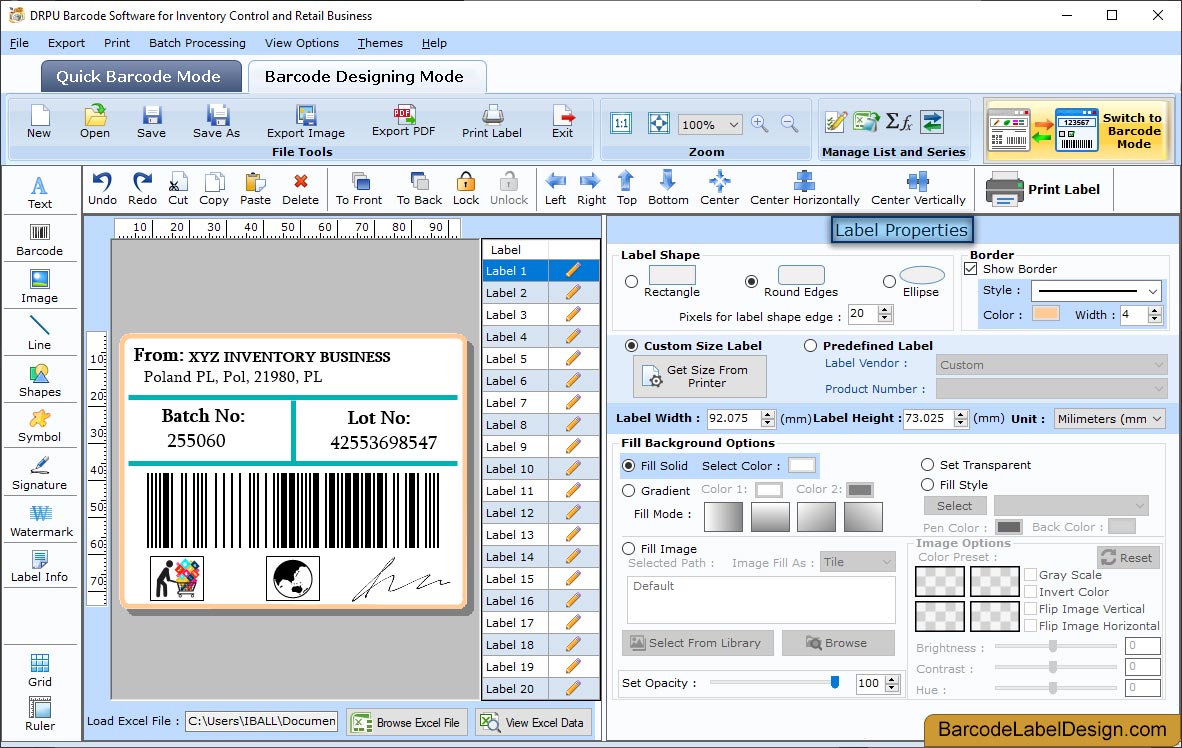Screen dimensions: 1182x748
Task: Lock the selected object
Action: click(466, 189)
